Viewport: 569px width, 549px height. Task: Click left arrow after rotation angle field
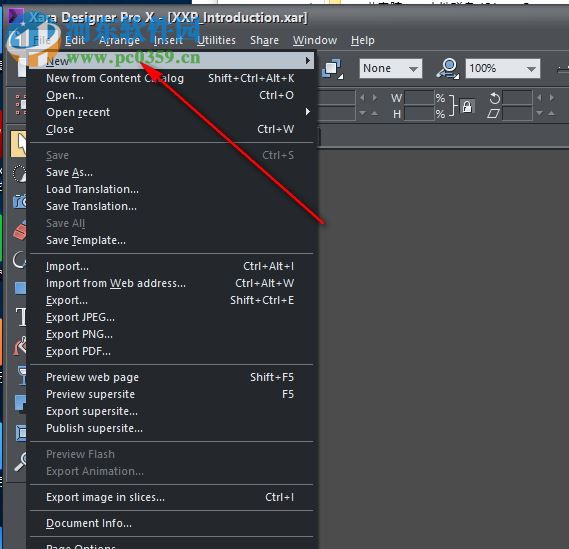539,97
